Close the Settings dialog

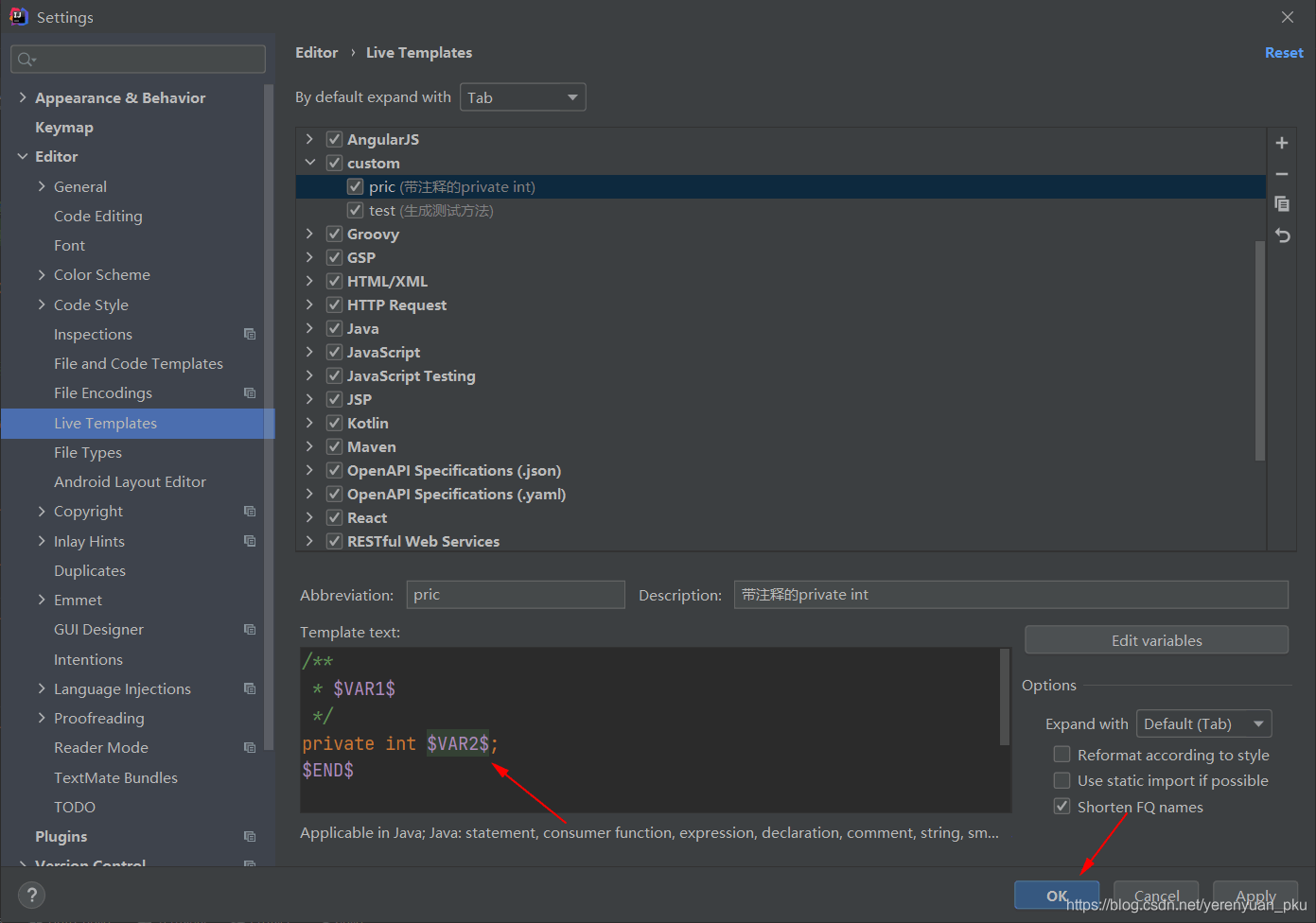point(1288,17)
